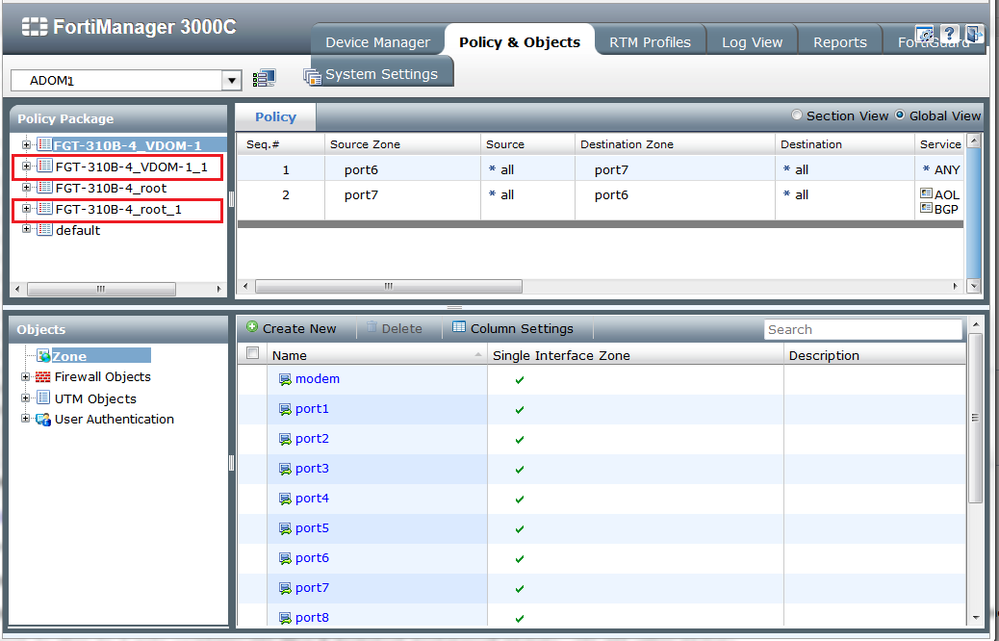Open the port2 zone link
This screenshot has height=641, width=999.
312,439
